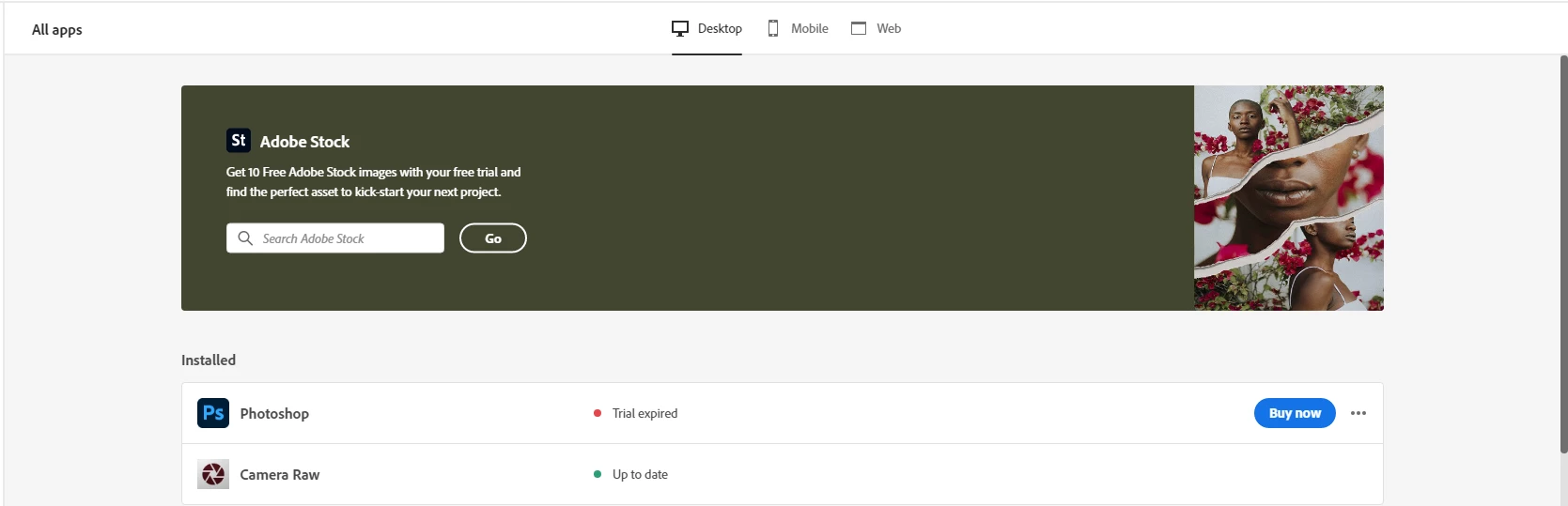Click the Go button
Image resolution: width=1568 pixels, height=506 pixels.
pyautogui.click(x=493, y=238)
